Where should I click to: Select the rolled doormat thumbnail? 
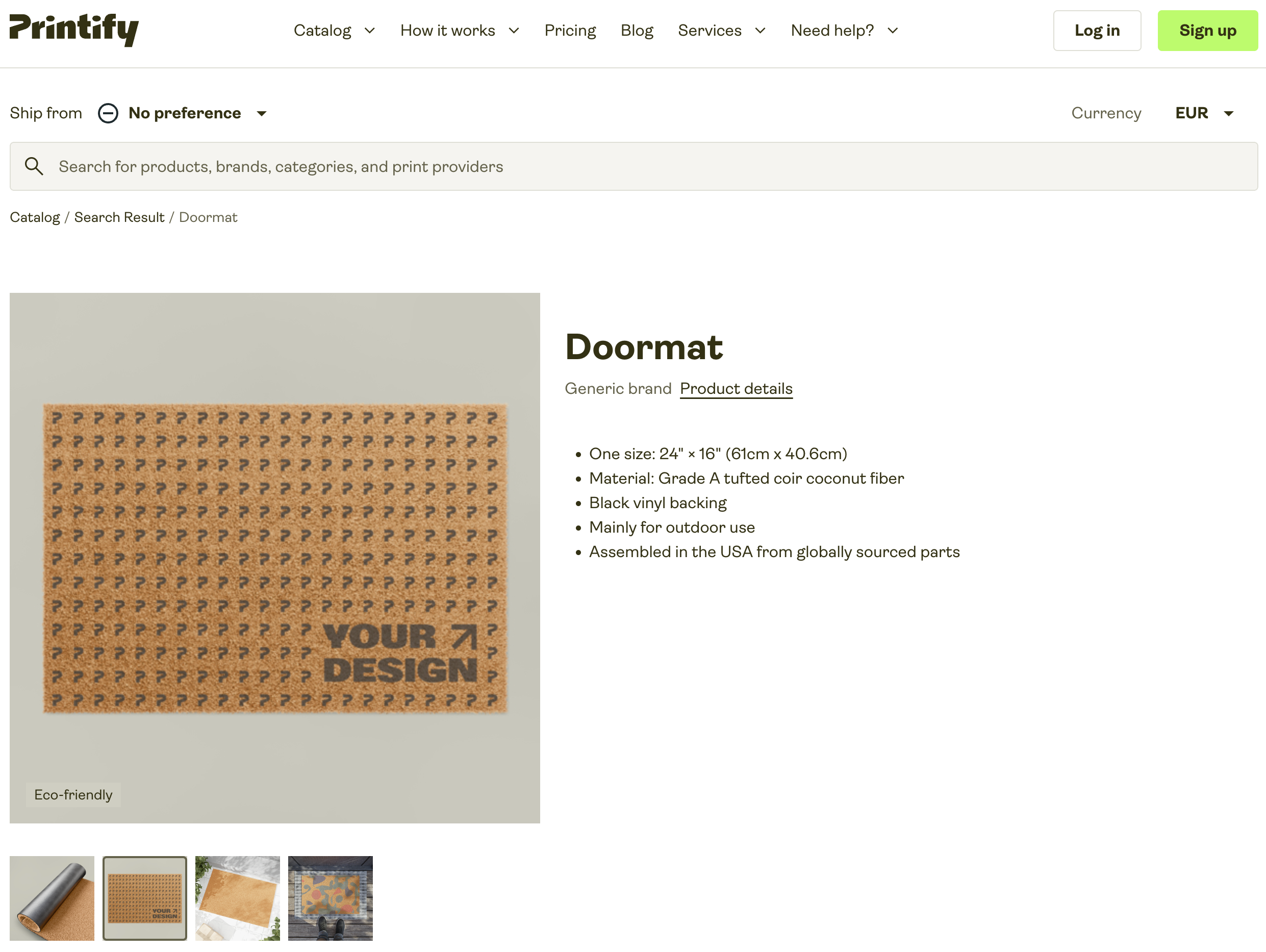(x=52, y=897)
